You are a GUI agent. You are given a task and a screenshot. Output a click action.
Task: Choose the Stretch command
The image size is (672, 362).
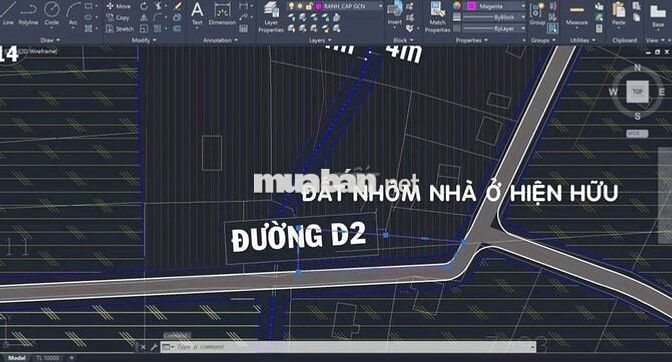click(x=120, y=29)
